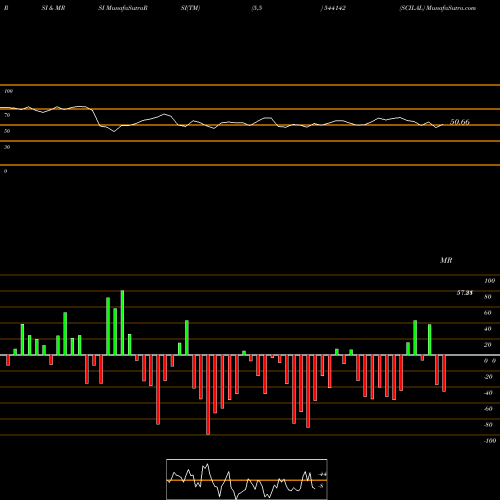Click the '(SCILAL) MunafaSutra.com' label
The height and width of the screenshot is (500, 500).
437,8
